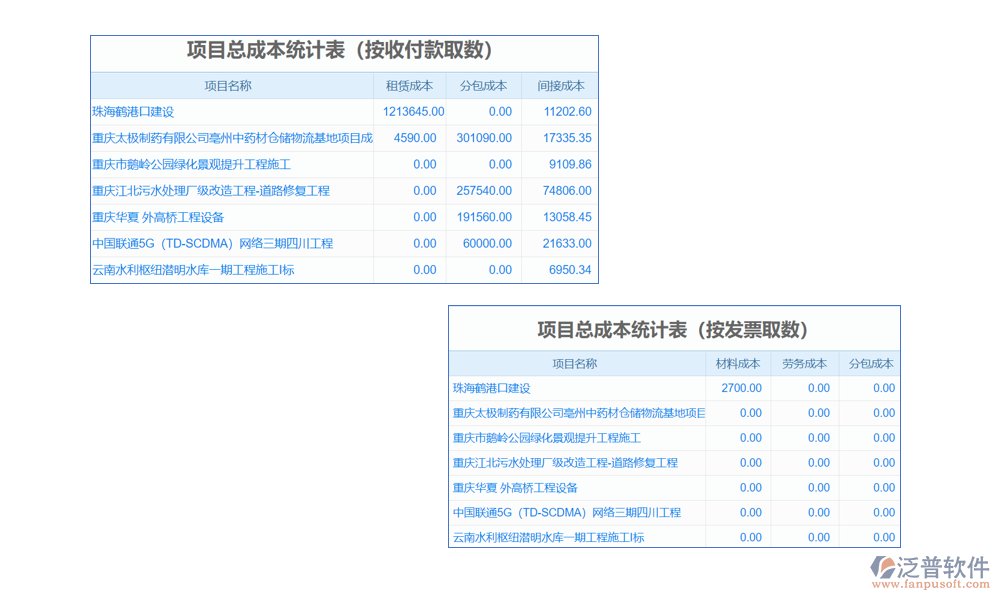Click the 泛普软件 logo icon
Viewport: 1000px width, 600px height.
[x=884, y=566]
